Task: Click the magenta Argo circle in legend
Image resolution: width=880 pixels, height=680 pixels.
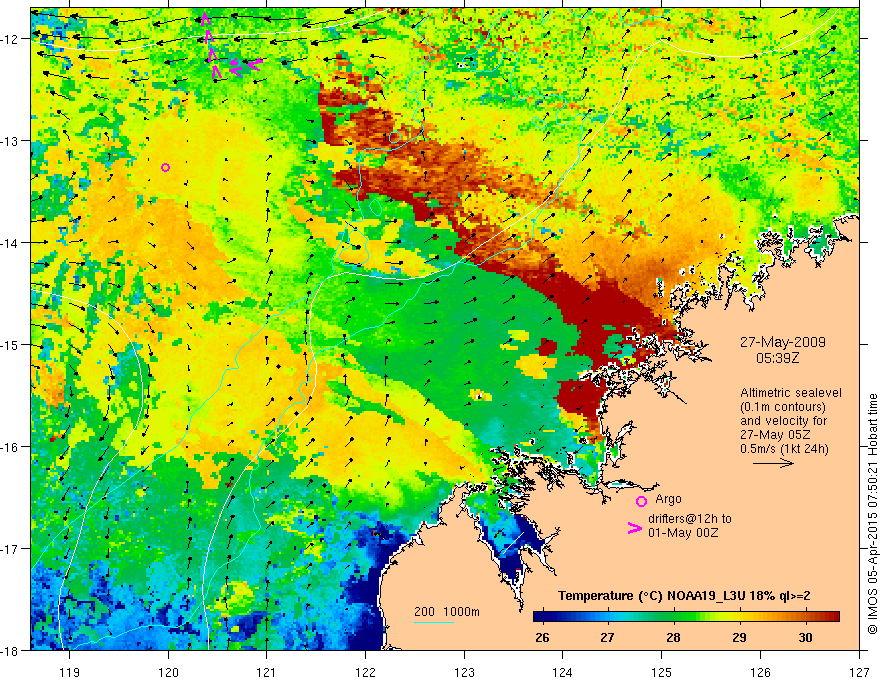Action: [641, 501]
